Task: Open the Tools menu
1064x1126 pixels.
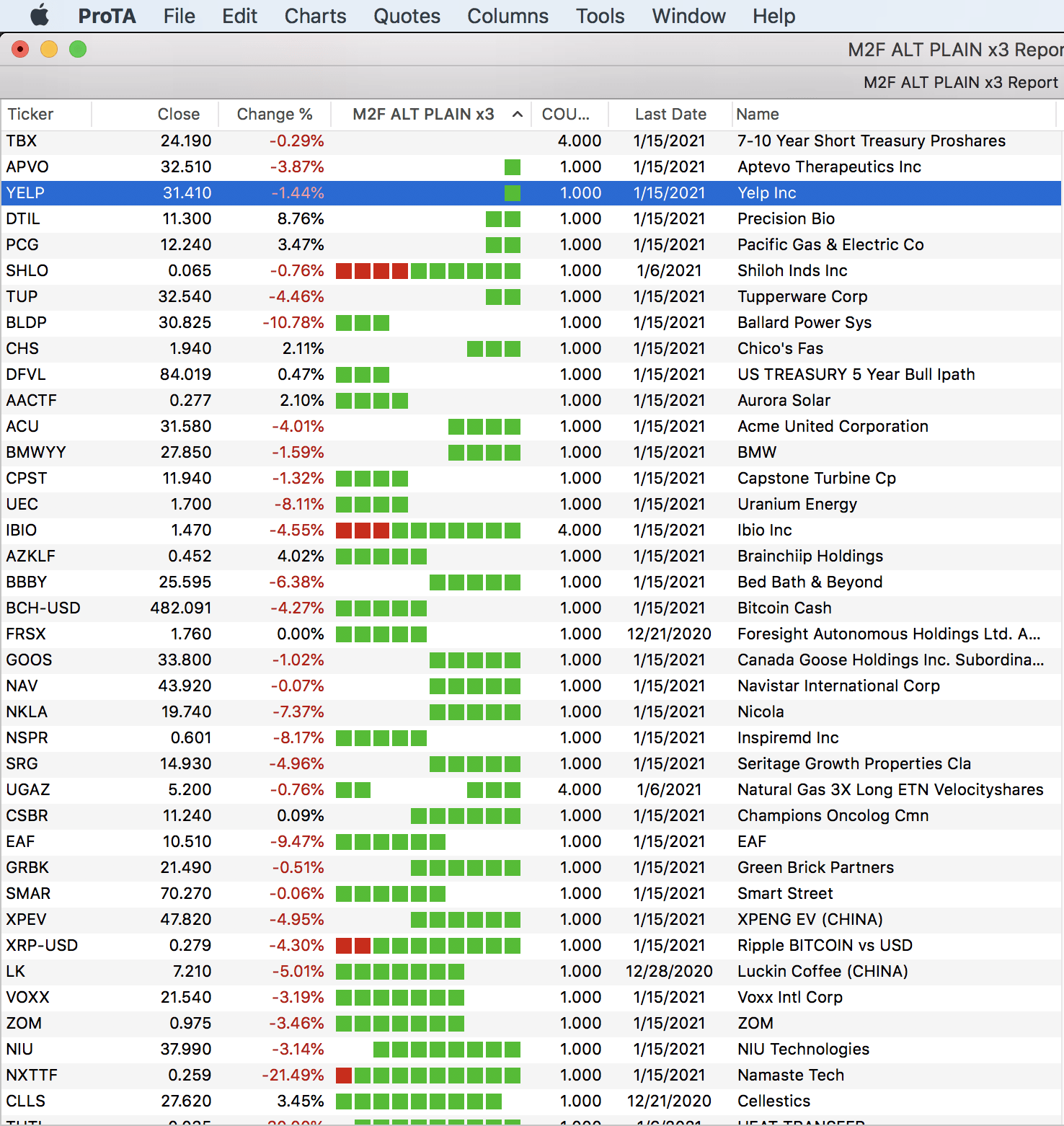Action: [600, 16]
